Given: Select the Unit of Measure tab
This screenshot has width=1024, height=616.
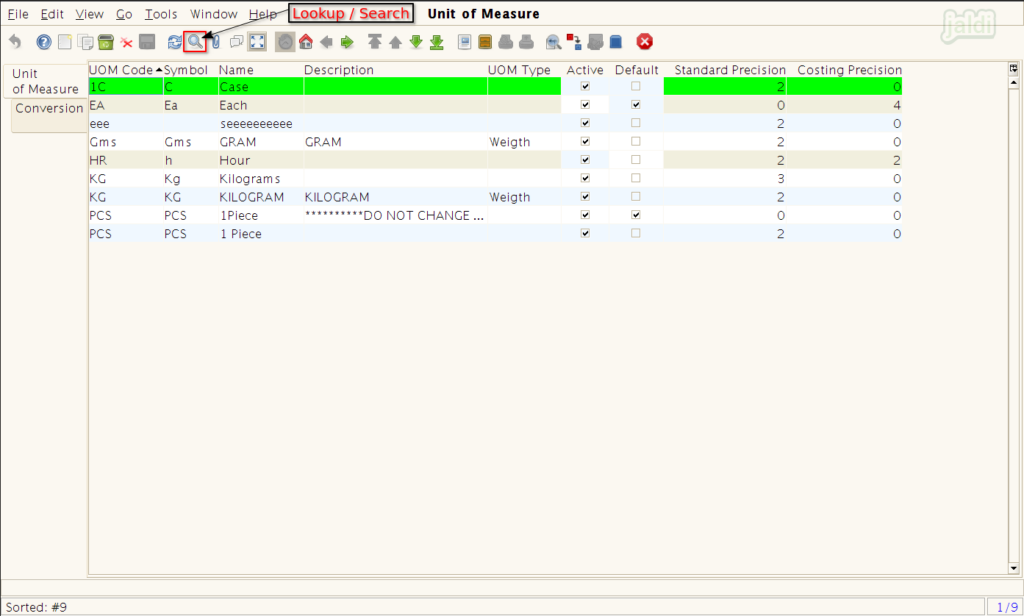Looking at the screenshot, I should click(45, 81).
